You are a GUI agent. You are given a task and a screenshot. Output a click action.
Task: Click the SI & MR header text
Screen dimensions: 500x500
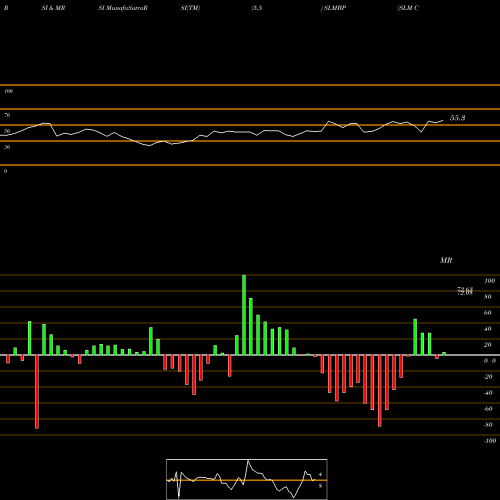53,8
